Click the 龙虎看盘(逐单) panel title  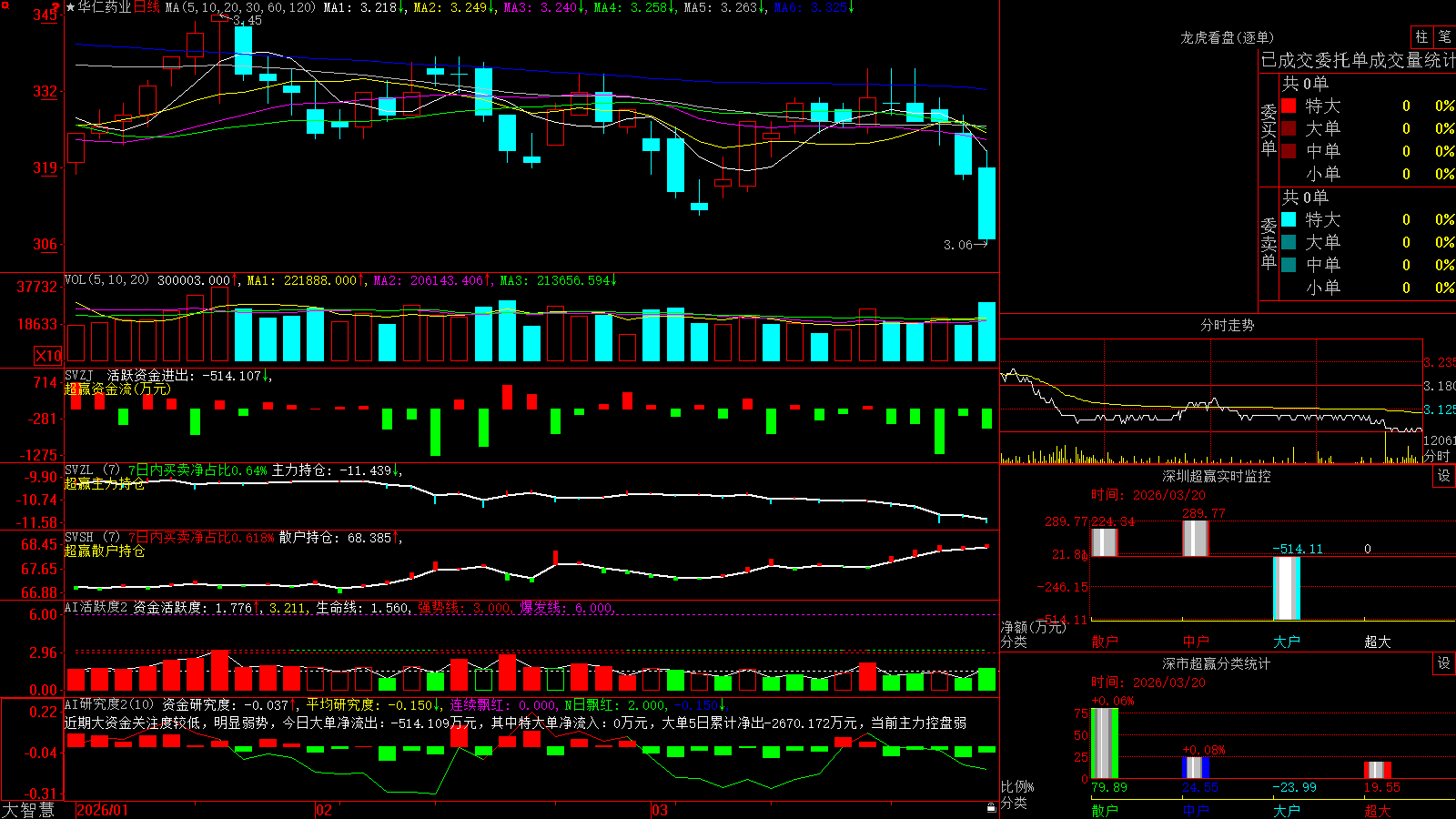tap(1227, 37)
